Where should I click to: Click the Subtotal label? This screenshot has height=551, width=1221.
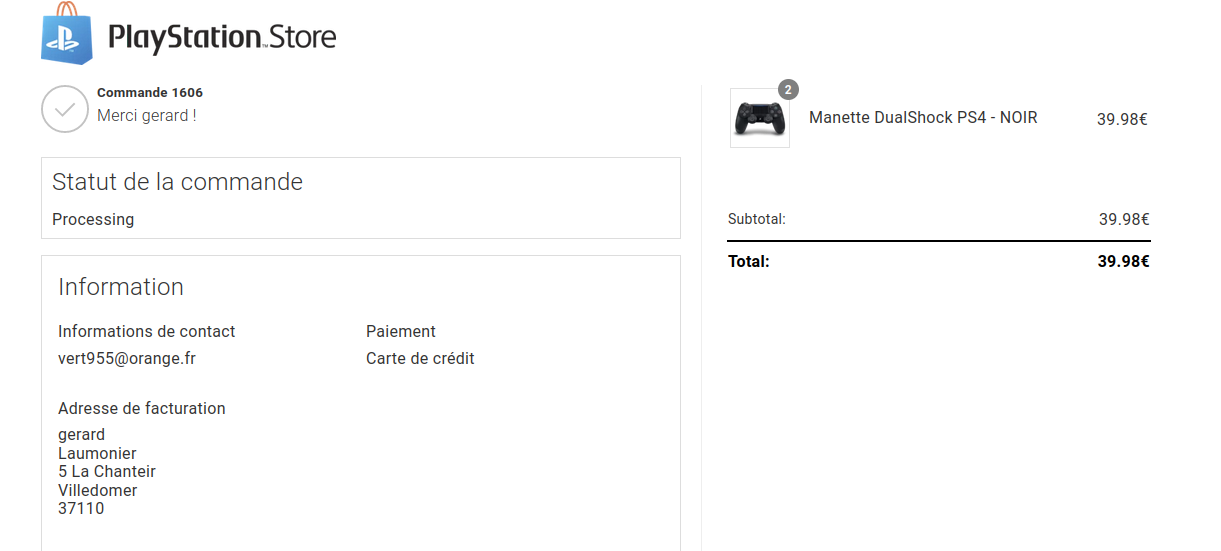[757, 219]
